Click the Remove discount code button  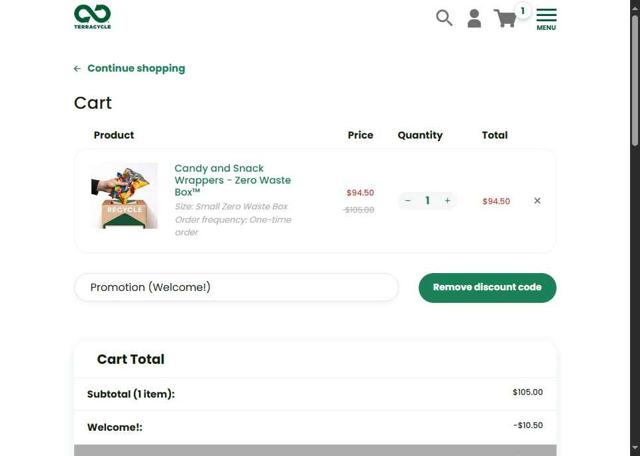487,288
